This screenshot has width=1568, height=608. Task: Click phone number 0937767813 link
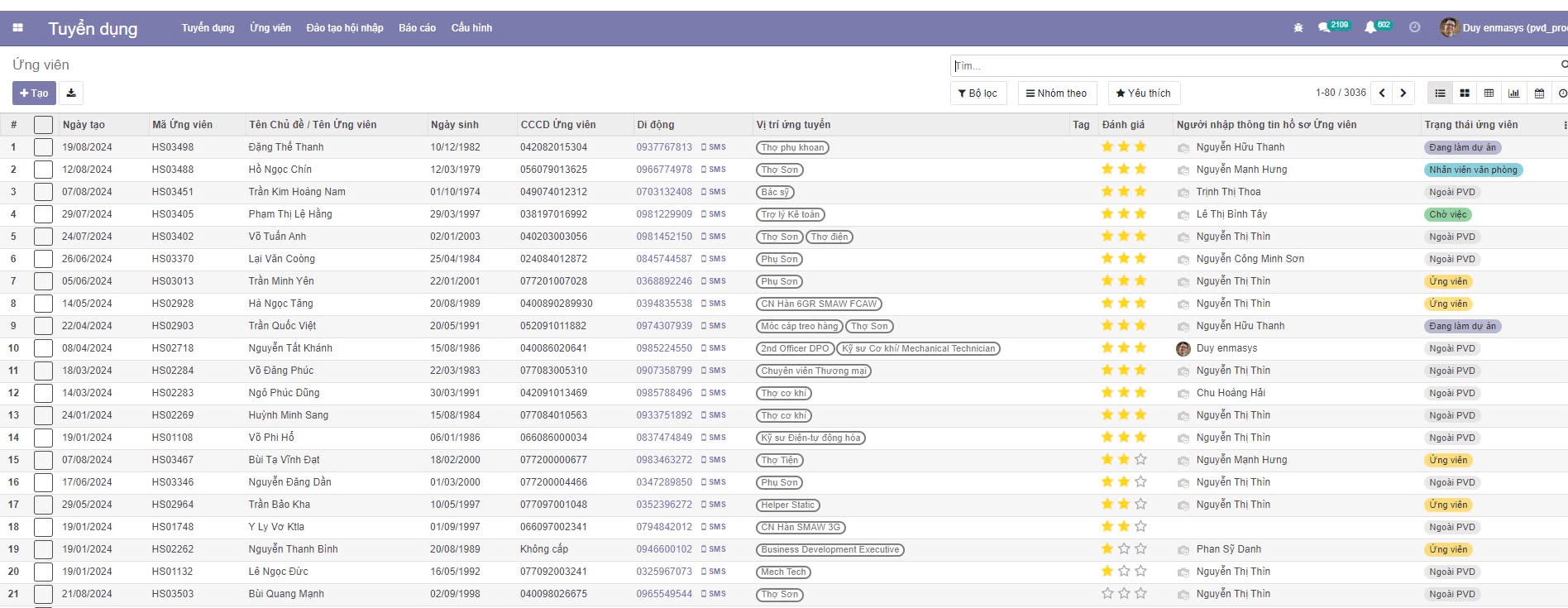tap(663, 147)
